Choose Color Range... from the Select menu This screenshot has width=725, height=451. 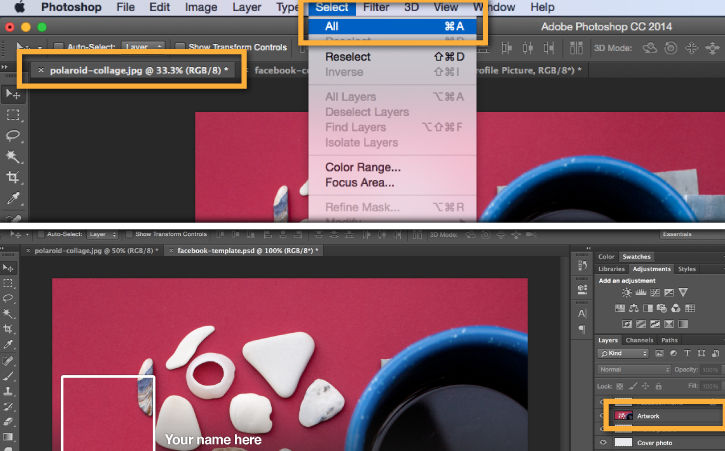392,167
